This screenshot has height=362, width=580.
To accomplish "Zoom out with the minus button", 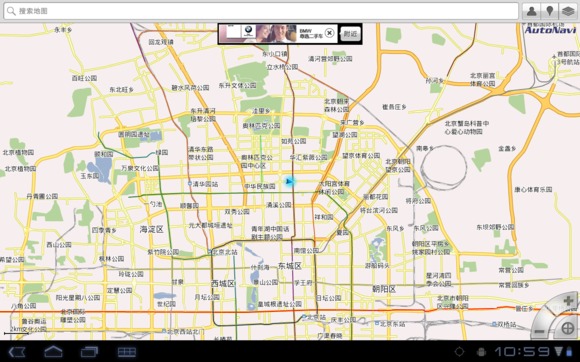I will [x=540, y=331].
